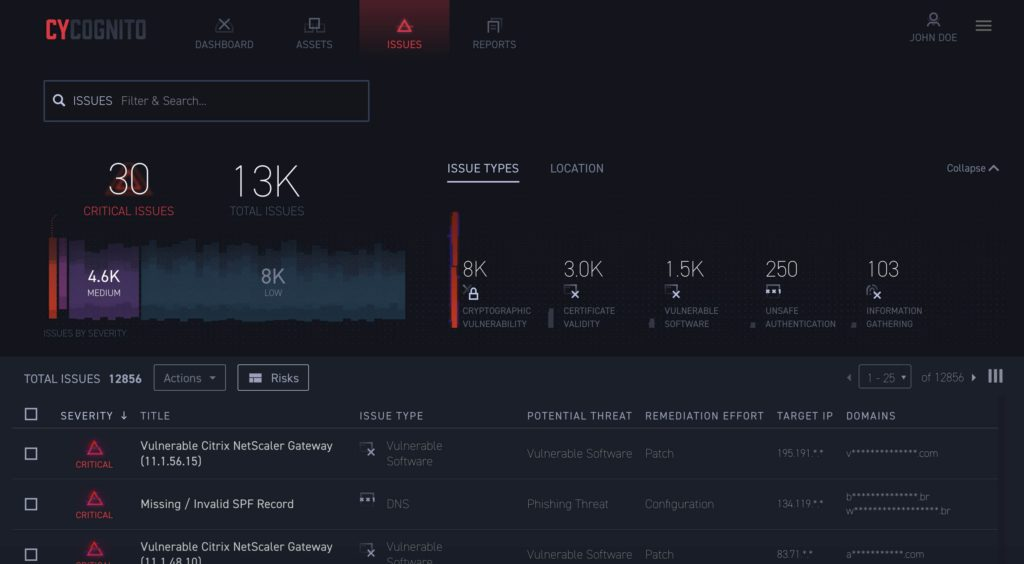Screen dimensions: 1024x564
Task: Select the 8K Low severity bar
Action: pos(273,281)
